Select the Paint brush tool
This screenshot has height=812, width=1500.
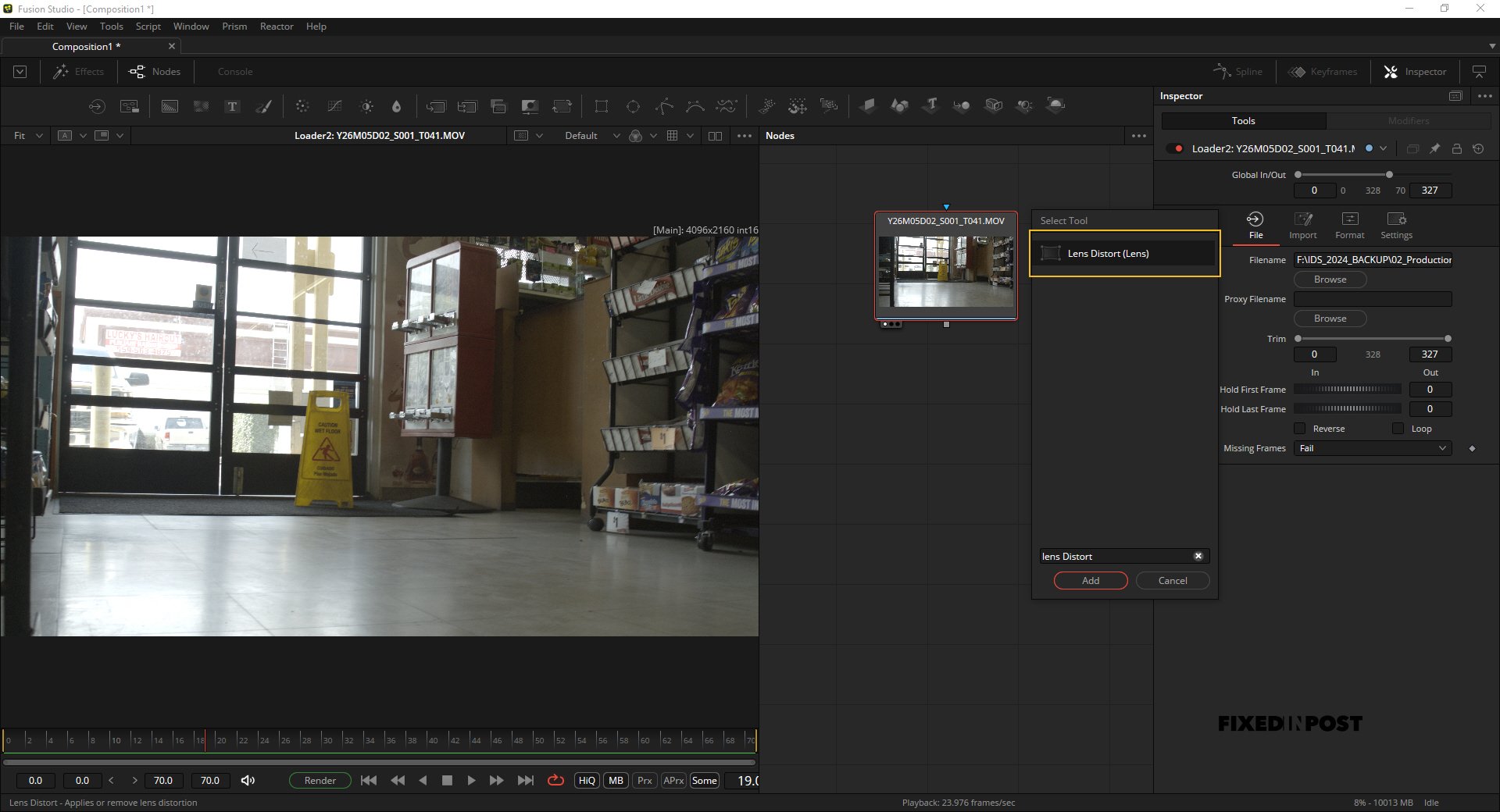pos(264,106)
